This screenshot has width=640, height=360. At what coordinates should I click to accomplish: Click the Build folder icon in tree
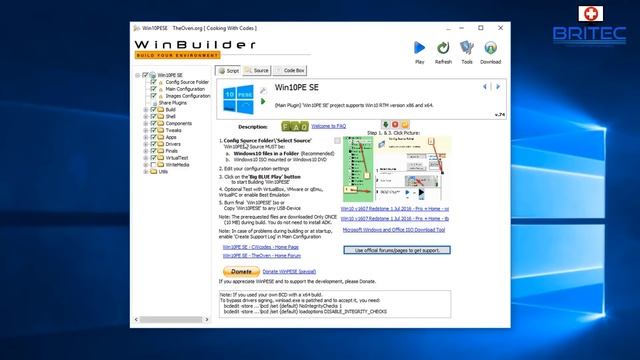tap(161, 109)
